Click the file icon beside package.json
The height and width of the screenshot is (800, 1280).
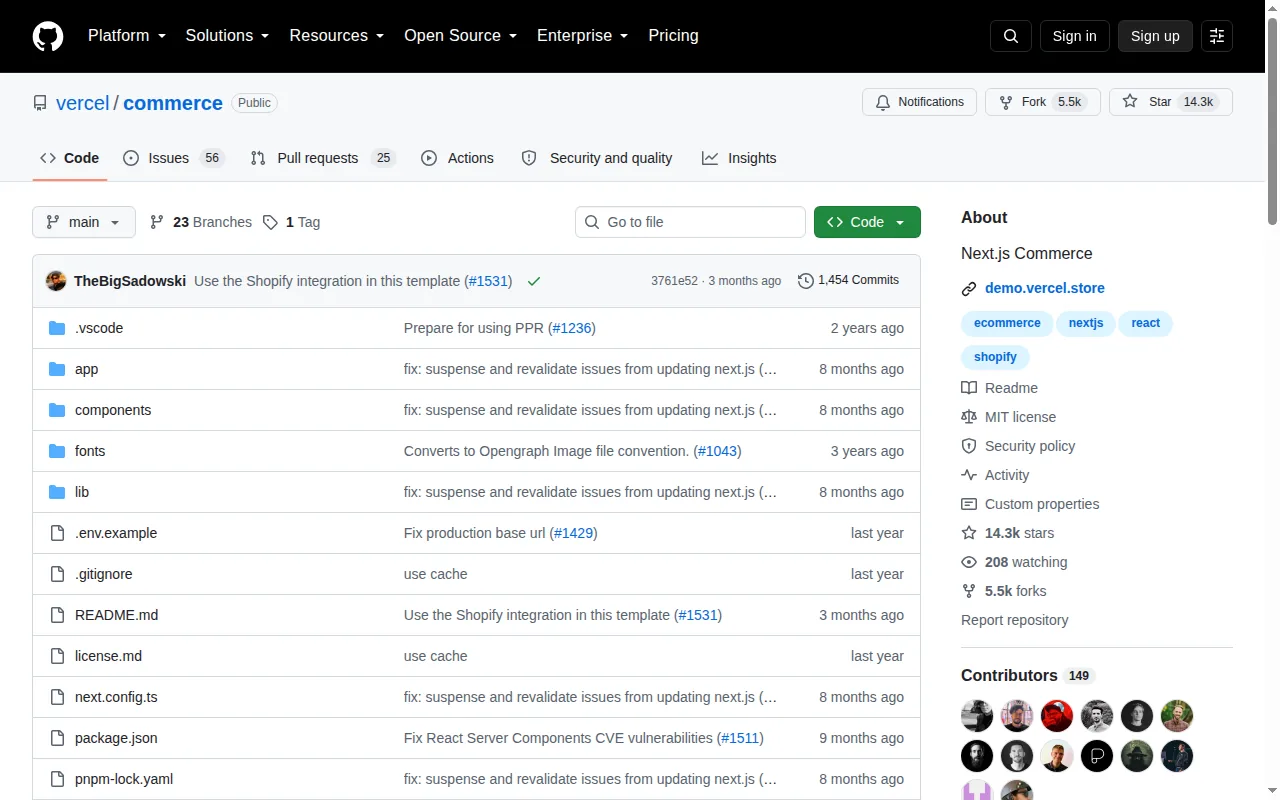pos(57,738)
